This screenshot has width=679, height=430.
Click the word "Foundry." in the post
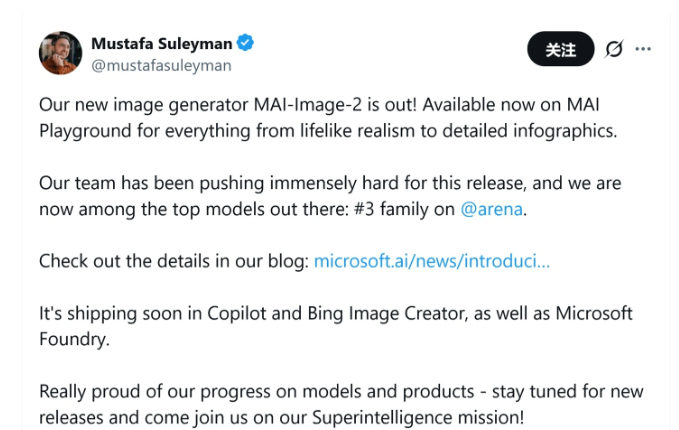[74, 339]
